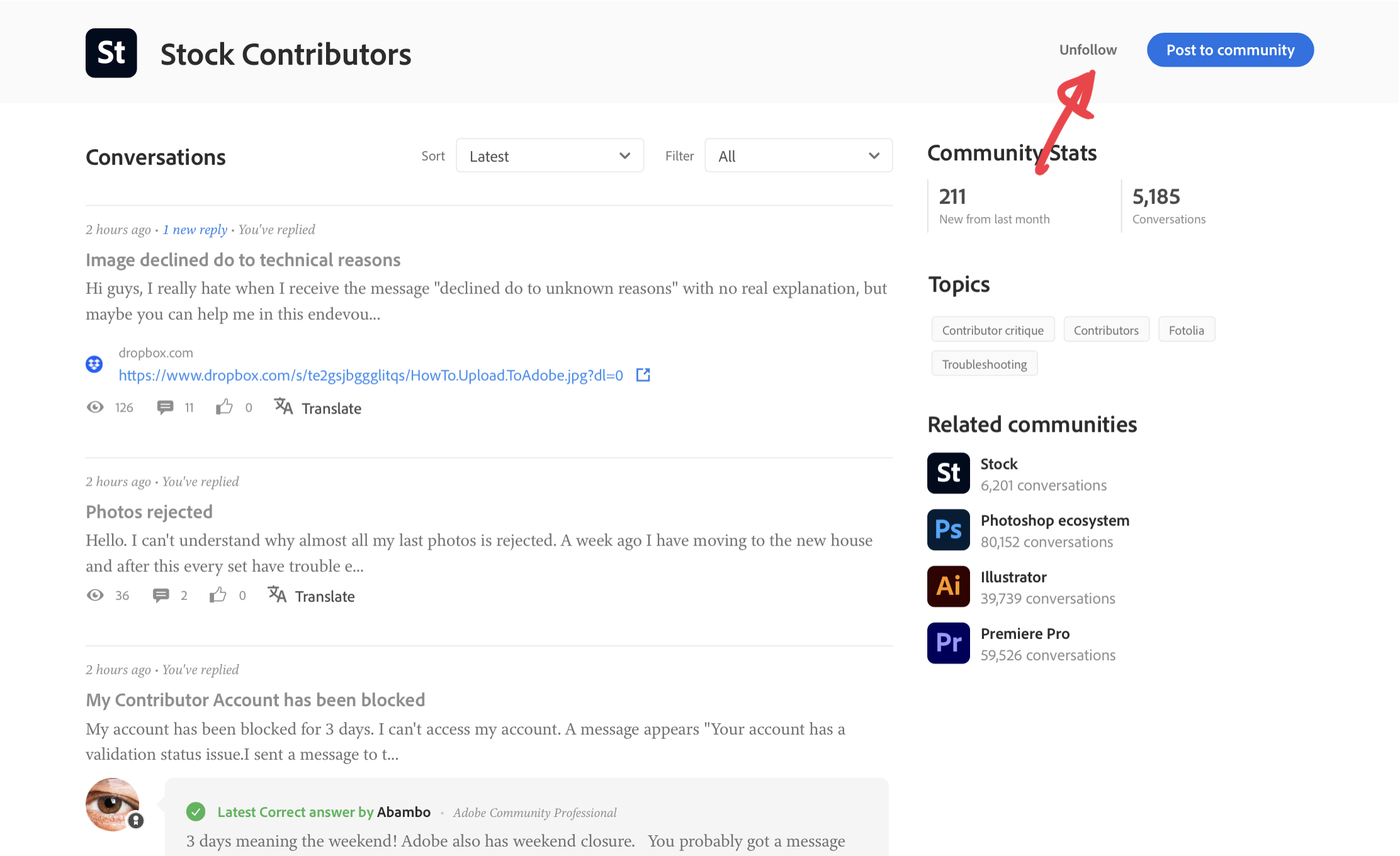This screenshot has height=856, width=1400.
Task: Like the Photos rejected post
Action: point(218,595)
